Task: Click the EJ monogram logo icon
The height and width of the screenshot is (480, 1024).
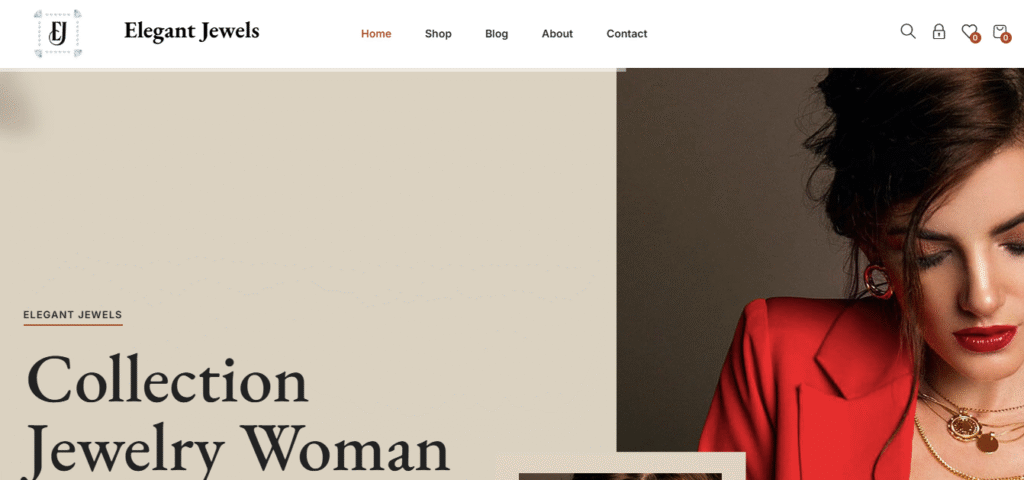Action: tap(58, 33)
